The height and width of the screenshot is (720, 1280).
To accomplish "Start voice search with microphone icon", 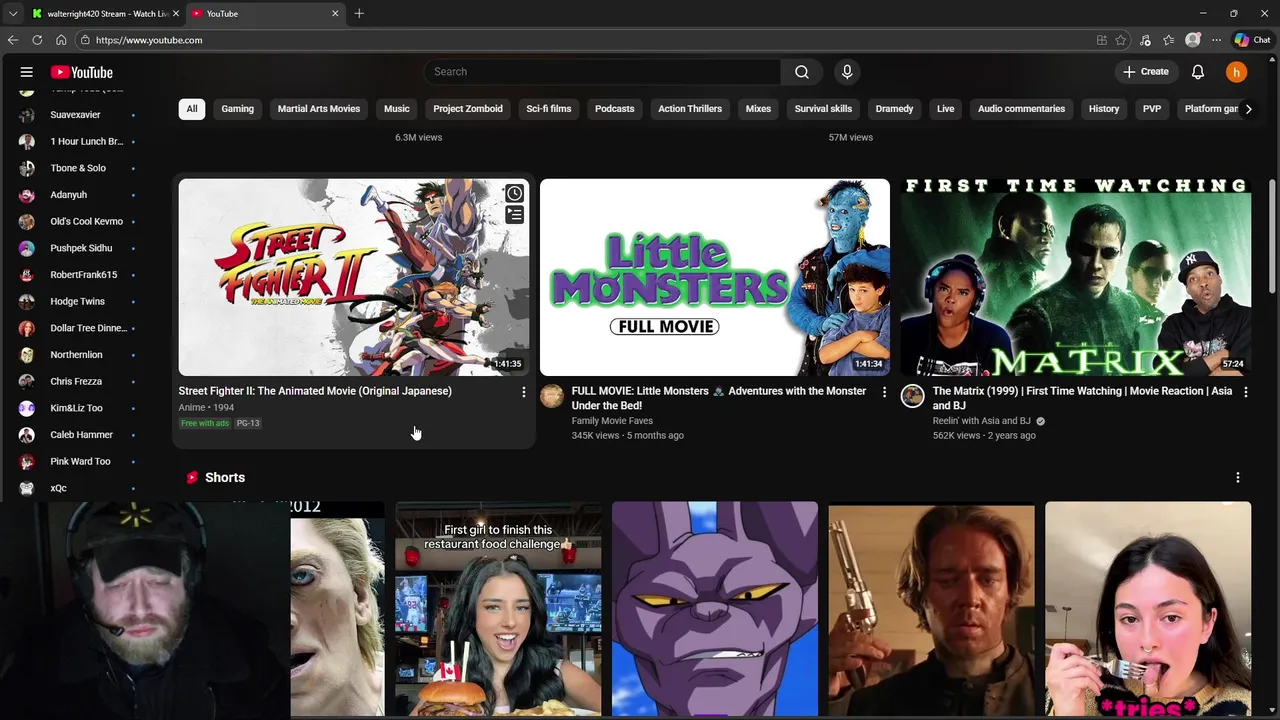I will [x=847, y=72].
